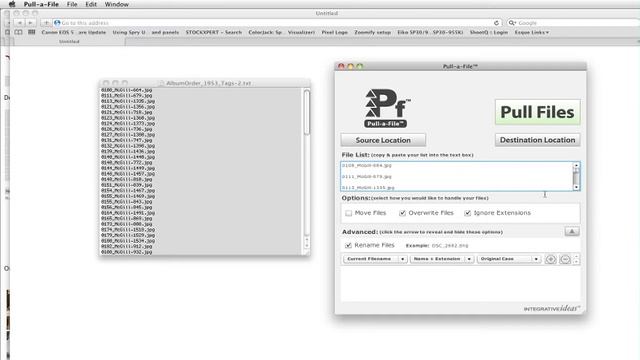Viewport: 640px width, 360px height.
Task: Click the Pull-a-File window title bar
Action: (x=460, y=66)
